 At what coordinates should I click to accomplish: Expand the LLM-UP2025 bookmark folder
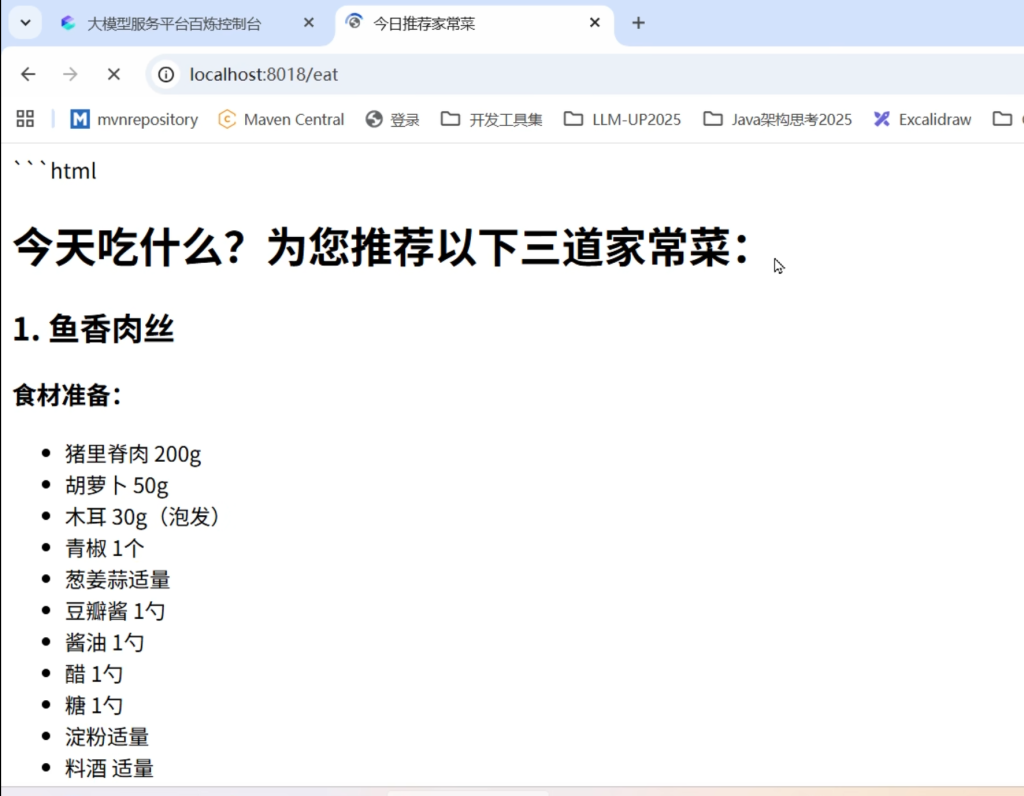(x=622, y=119)
